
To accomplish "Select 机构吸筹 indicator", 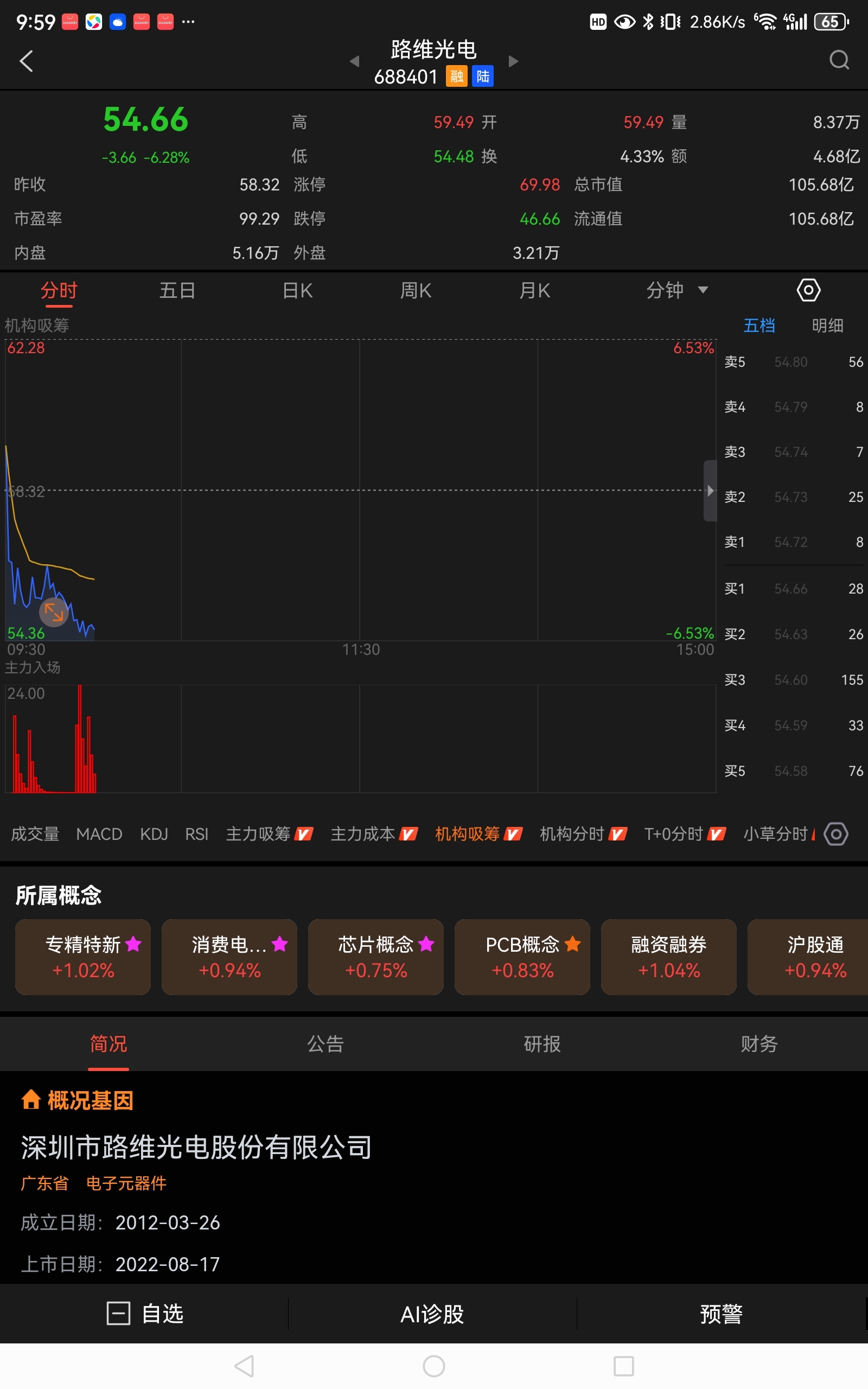I will (479, 834).
